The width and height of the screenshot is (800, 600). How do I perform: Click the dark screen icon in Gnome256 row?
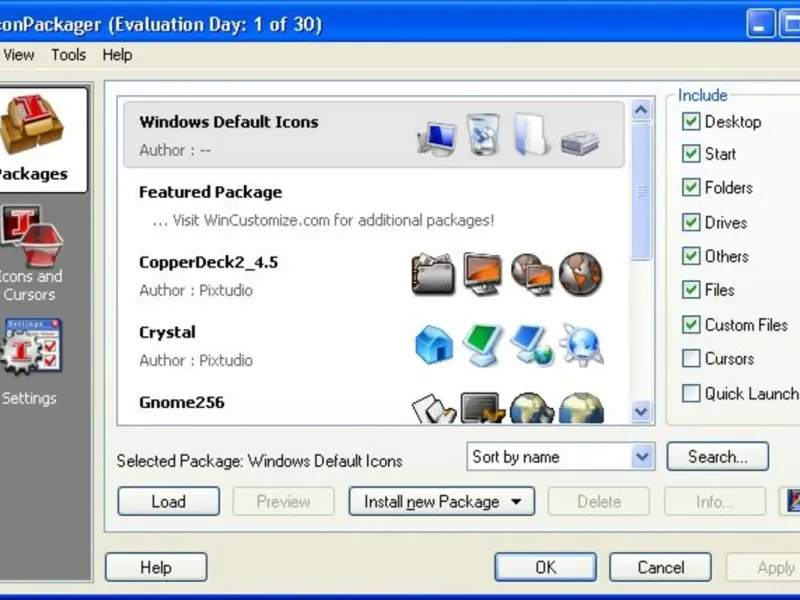tap(482, 408)
